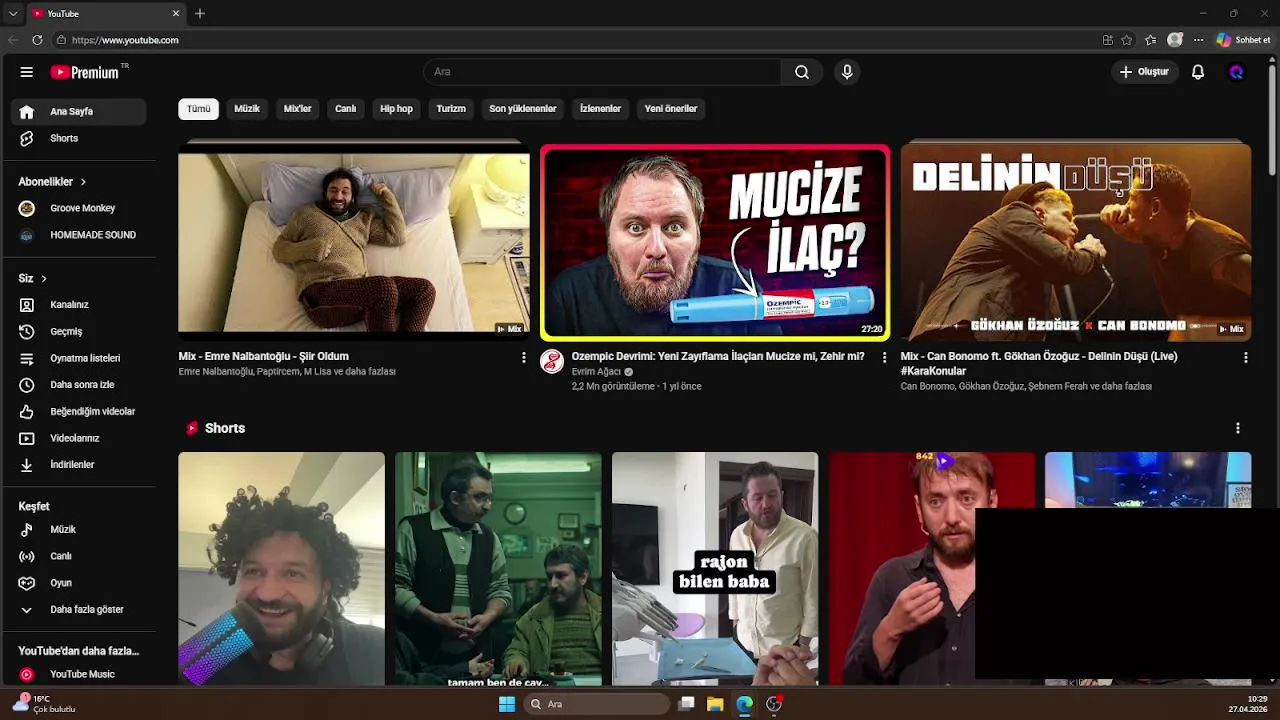Click the Edge icon in taskbar

[x=744, y=704]
